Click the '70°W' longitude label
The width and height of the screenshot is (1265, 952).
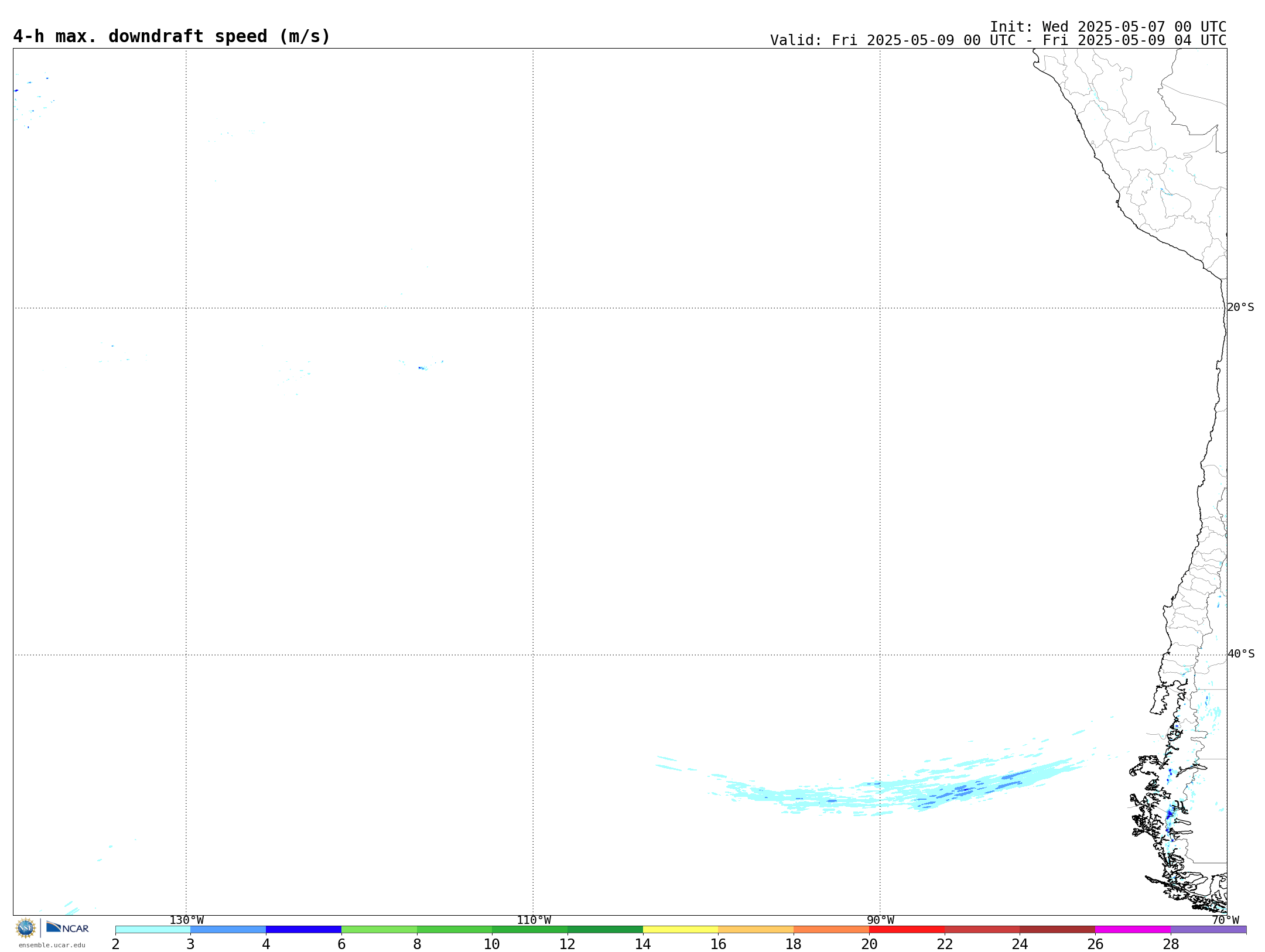tap(1225, 920)
